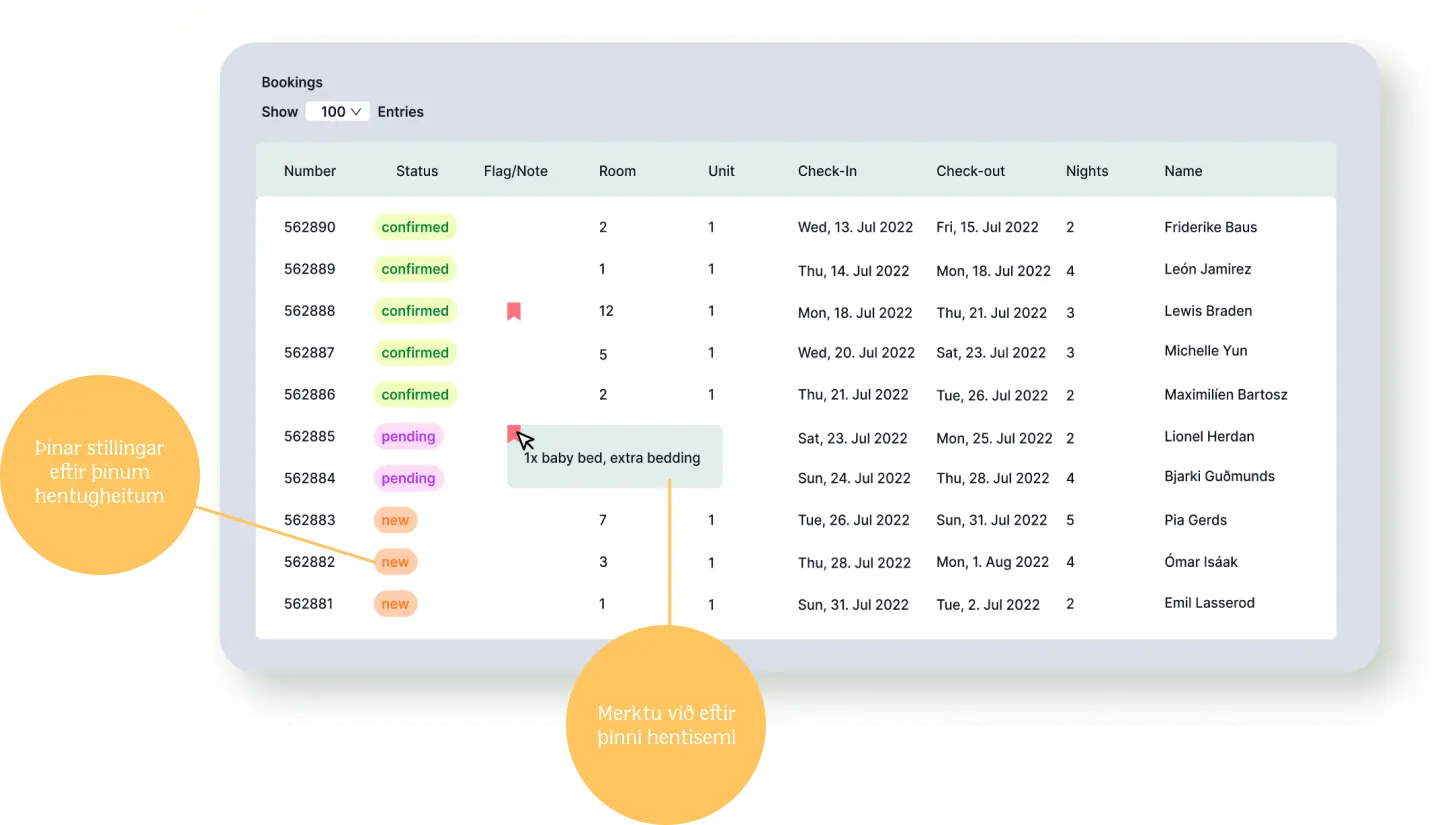This screenshot has height=825, width=1441.
Task: Open the Show entries dropdown set to 100
Action: point(338,112)
